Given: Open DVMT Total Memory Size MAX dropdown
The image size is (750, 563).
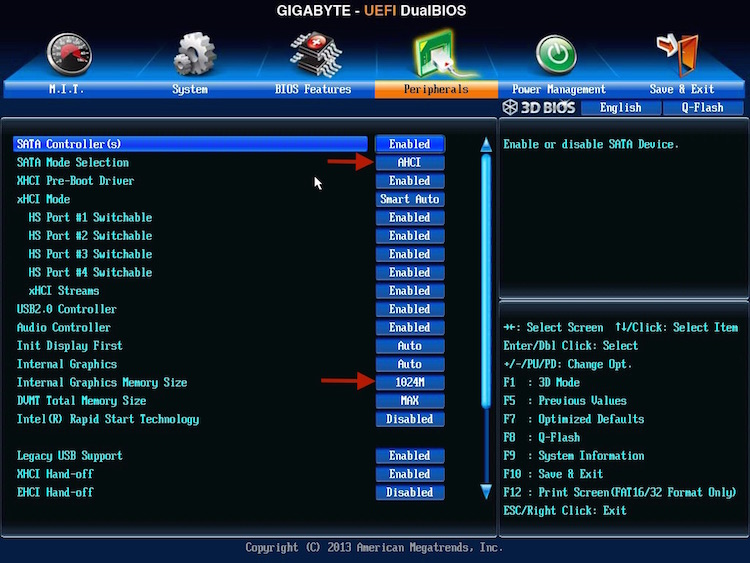Looking at the screenshot, I should click(x=410, y=401).
